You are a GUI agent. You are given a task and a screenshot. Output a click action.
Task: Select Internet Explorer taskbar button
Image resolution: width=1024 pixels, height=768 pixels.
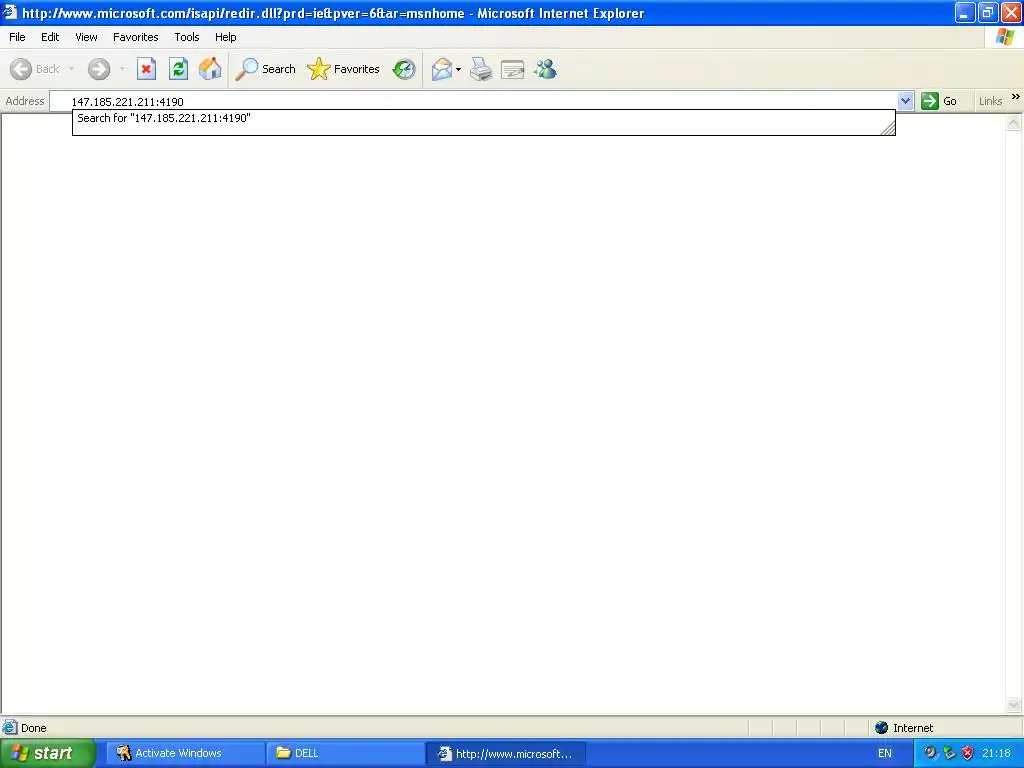pyautogui.click(x=505, y=754)
